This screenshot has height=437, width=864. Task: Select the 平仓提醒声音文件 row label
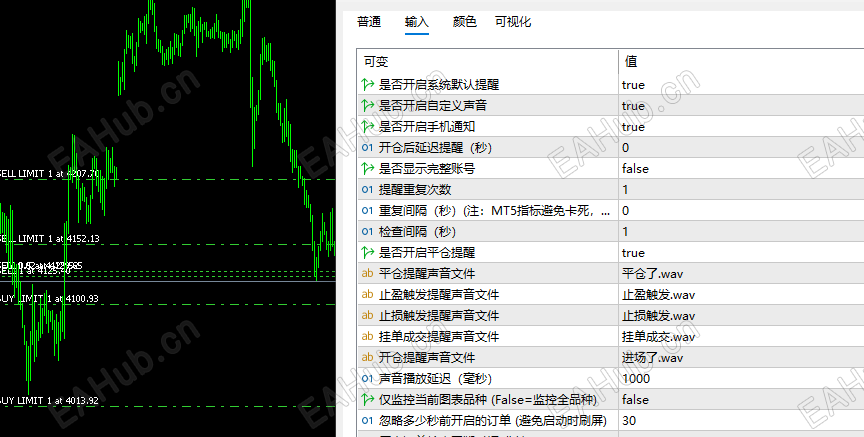(426, 274)
